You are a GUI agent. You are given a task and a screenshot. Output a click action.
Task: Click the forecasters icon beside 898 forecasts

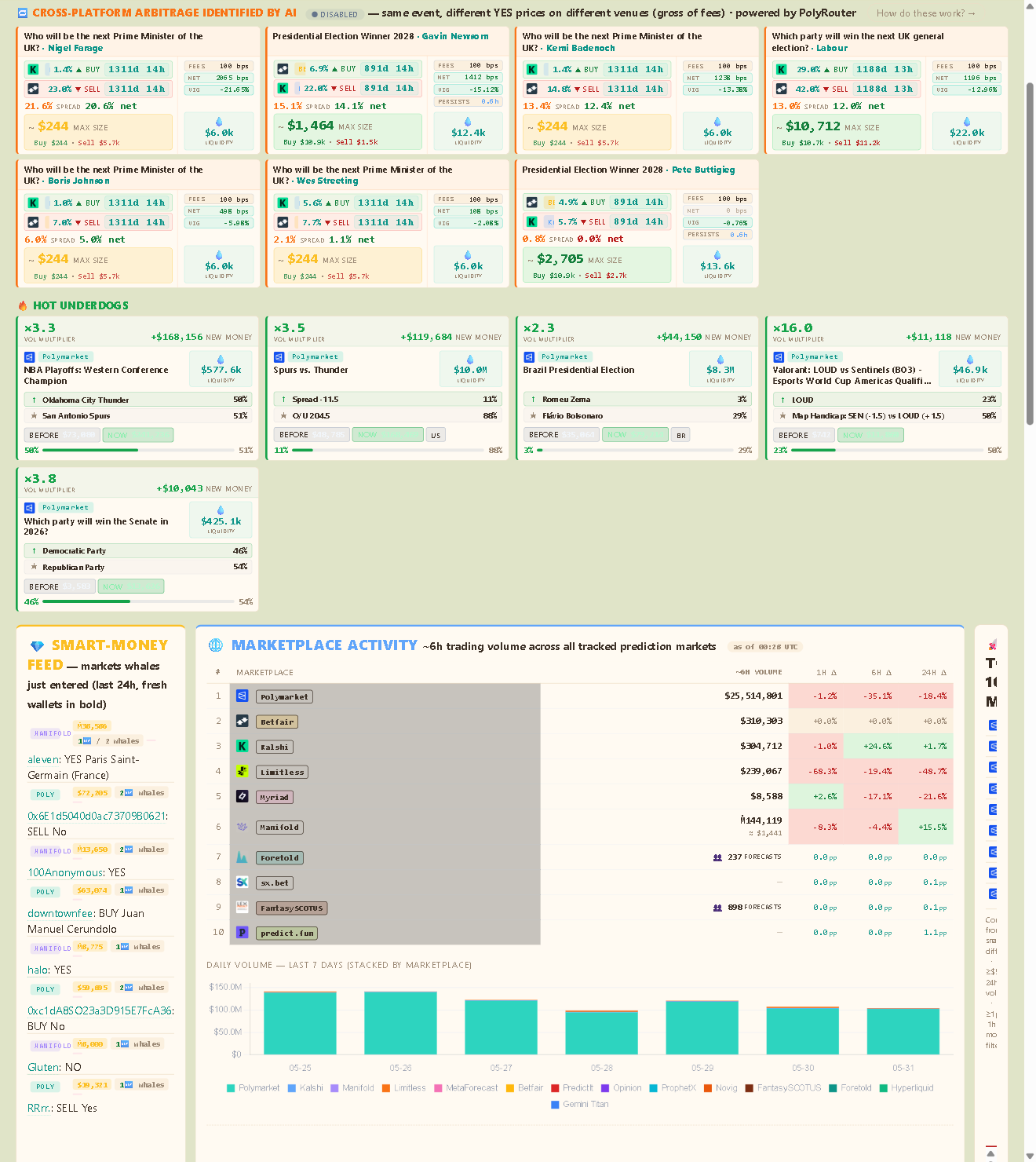pos(717,908)
